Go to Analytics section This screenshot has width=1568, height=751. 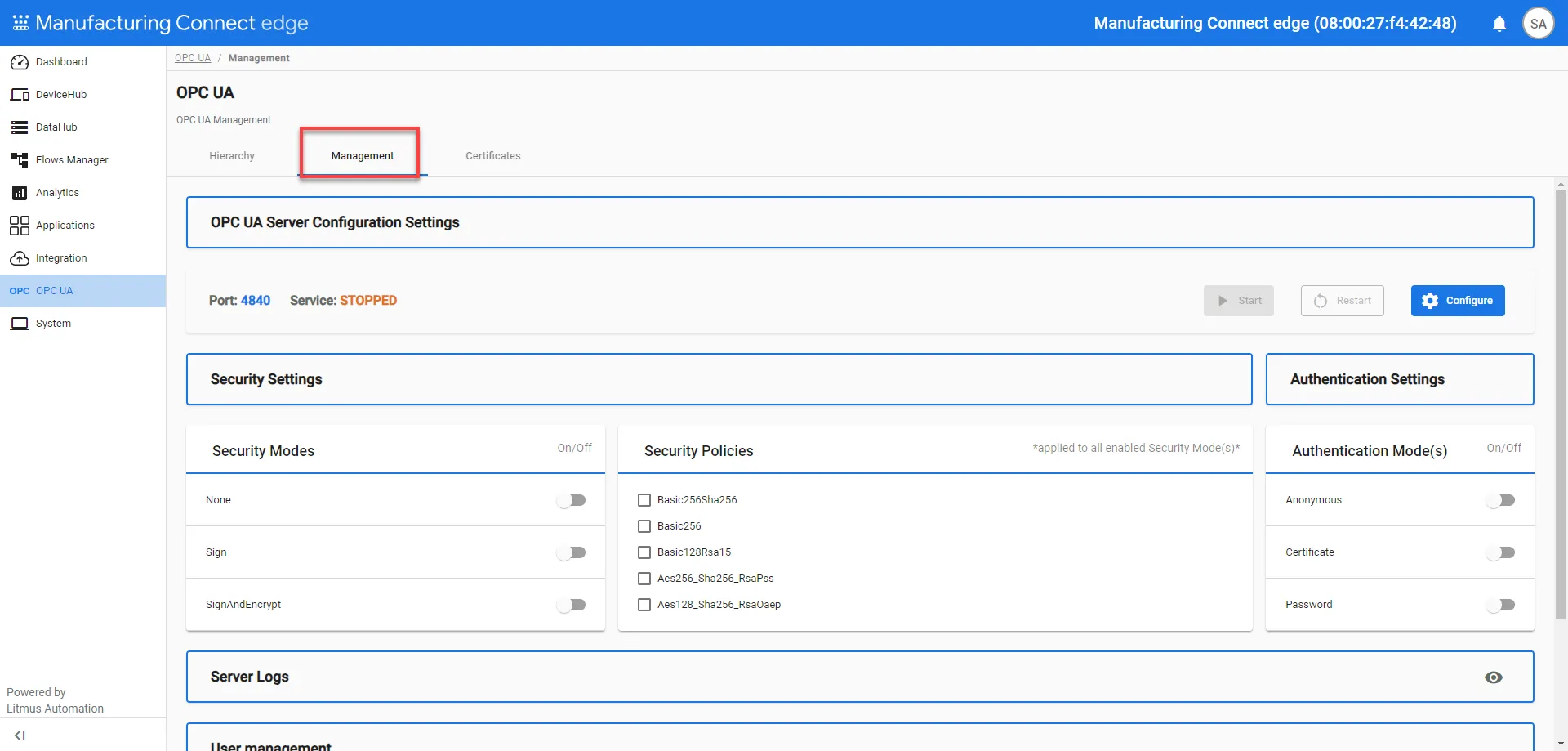(x=83, y=193)
